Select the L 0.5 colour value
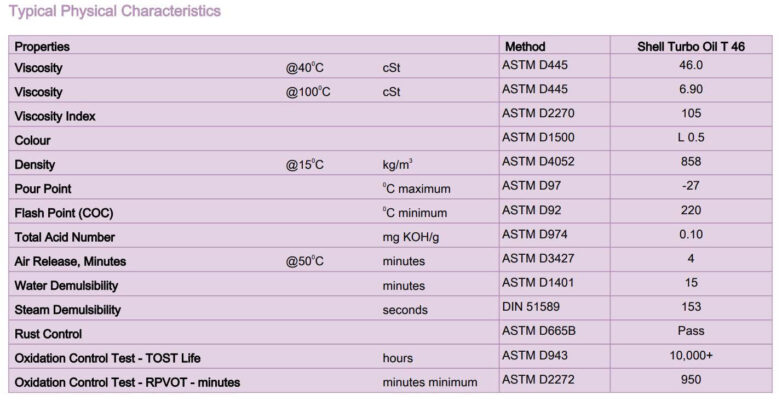The width and height of the screenshot is (782, 400). click(690, 138)
